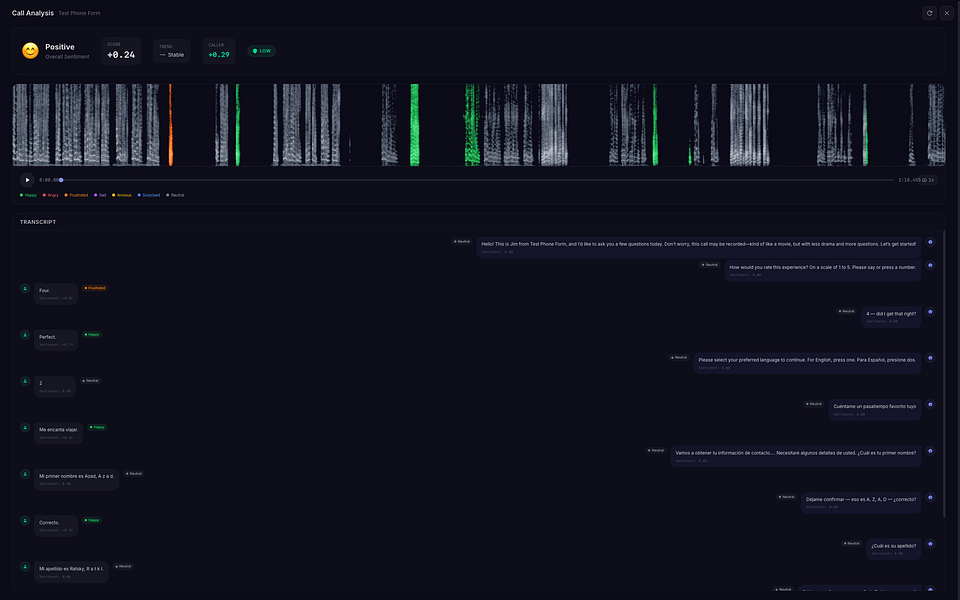
Task: Click the Neutral legend item
Action: [175, 195]
